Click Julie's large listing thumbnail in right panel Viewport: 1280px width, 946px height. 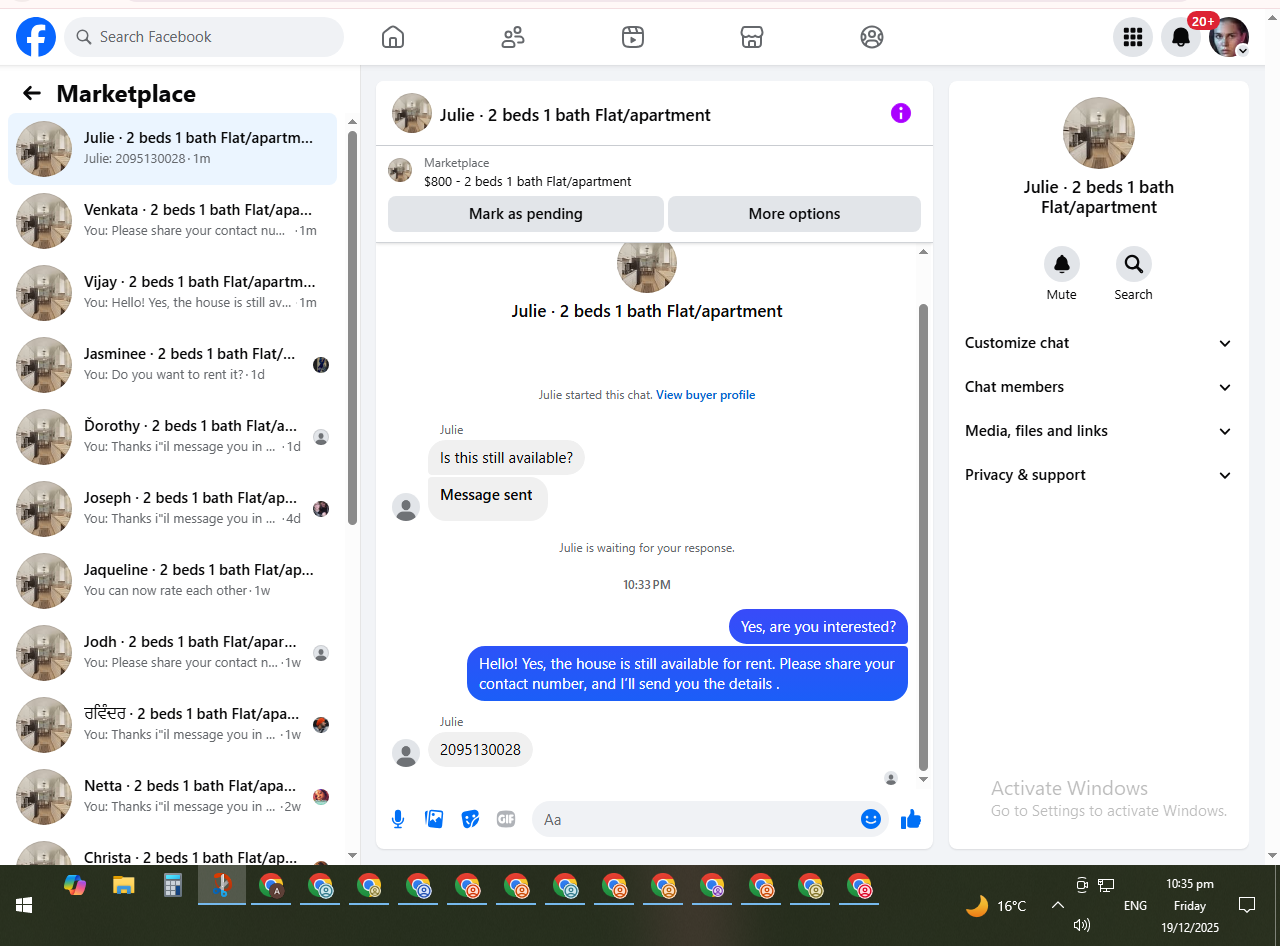1099,133
